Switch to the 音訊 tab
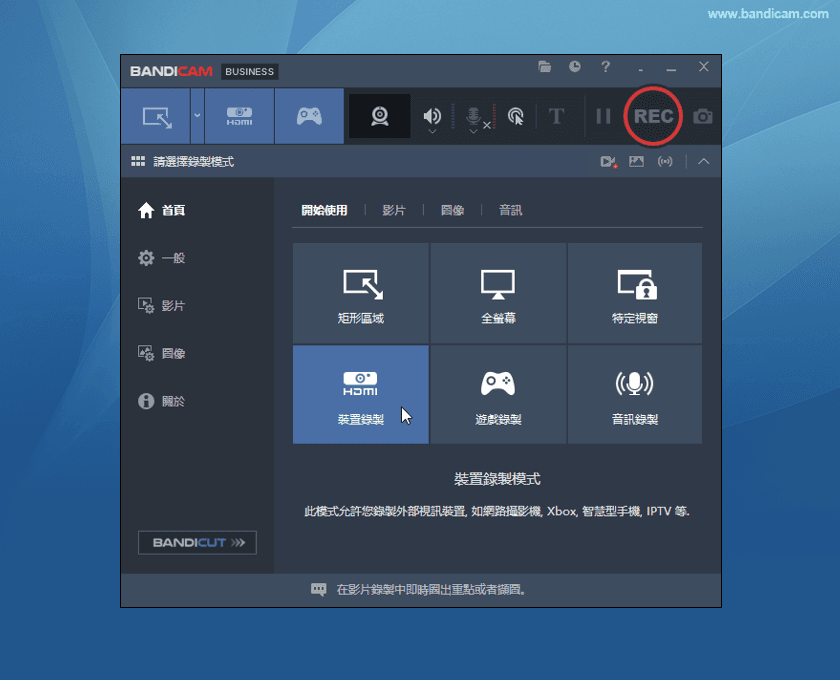 point(511,210)
